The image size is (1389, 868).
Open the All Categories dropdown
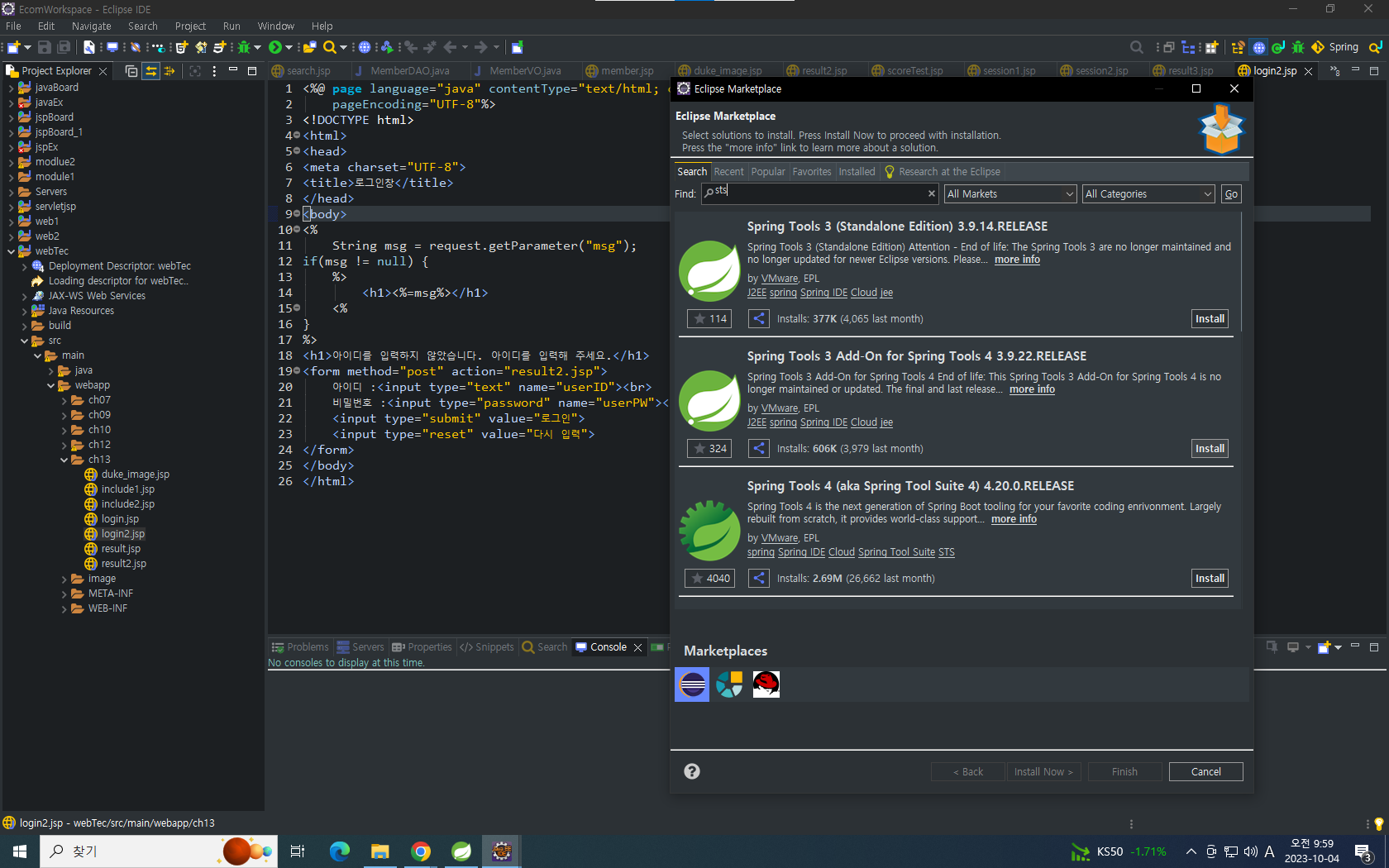click(x=1148, y=194)
